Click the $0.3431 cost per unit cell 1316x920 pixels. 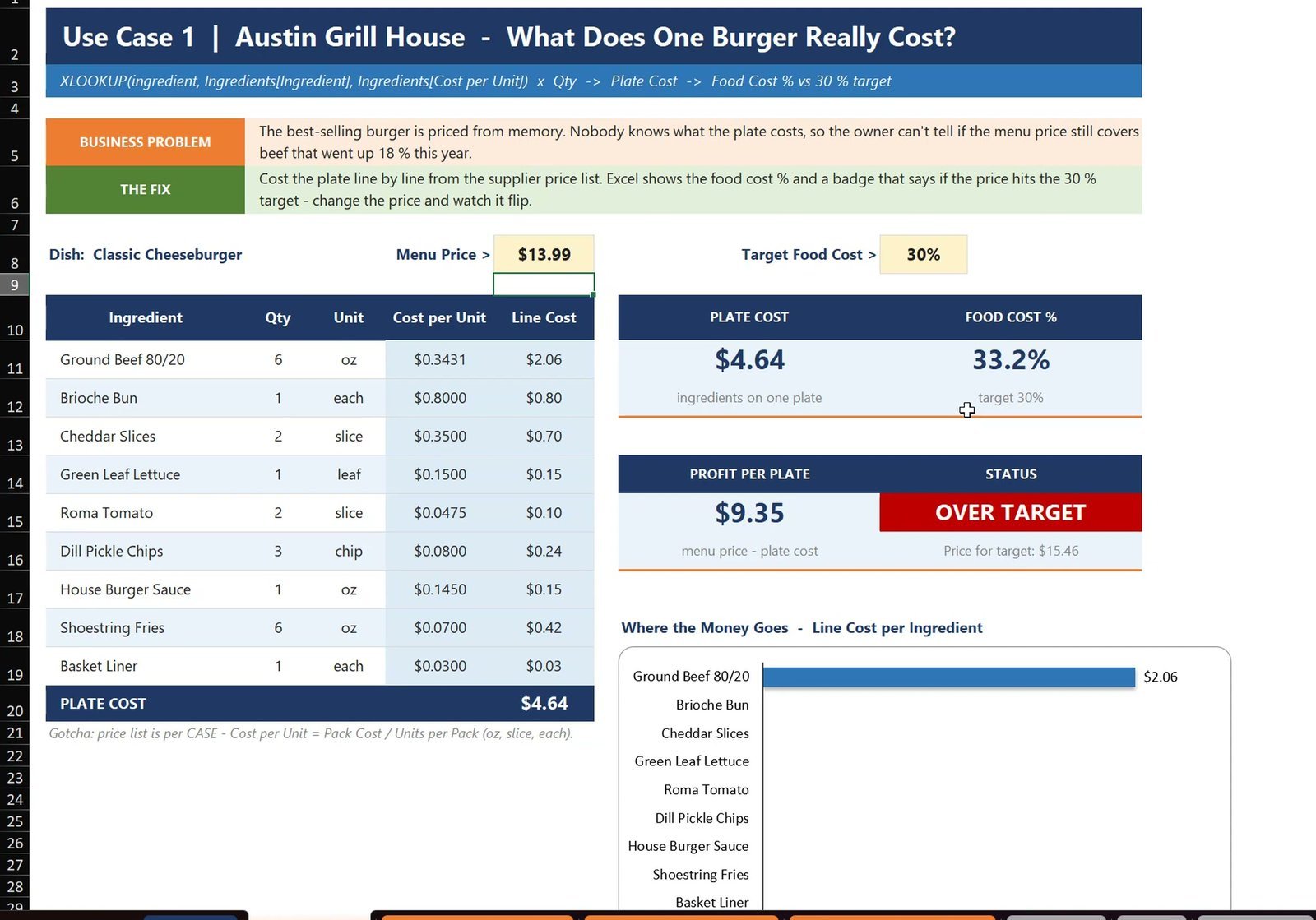tap(440, 359)
